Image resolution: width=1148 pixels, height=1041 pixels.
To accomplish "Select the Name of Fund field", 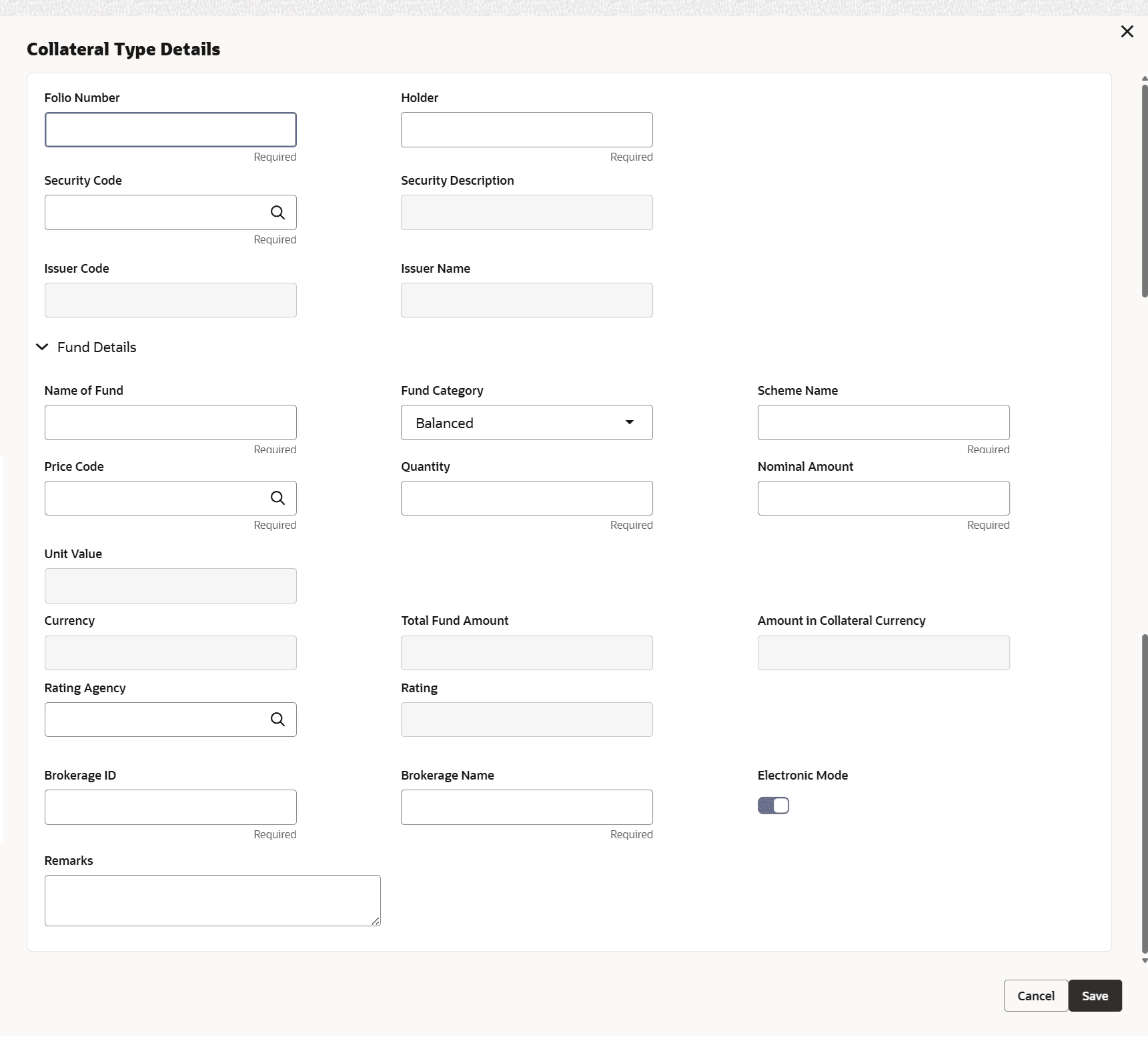I will (170, 423).
